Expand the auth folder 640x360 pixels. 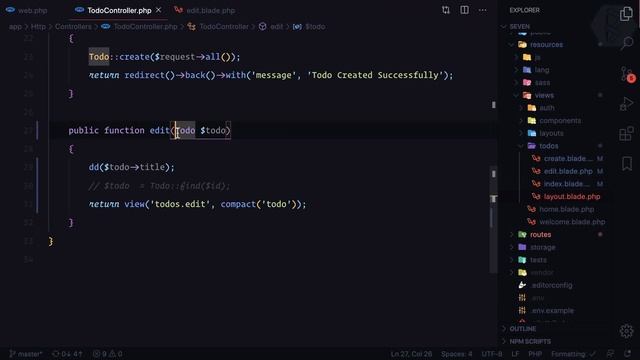(x=547, y=108)
